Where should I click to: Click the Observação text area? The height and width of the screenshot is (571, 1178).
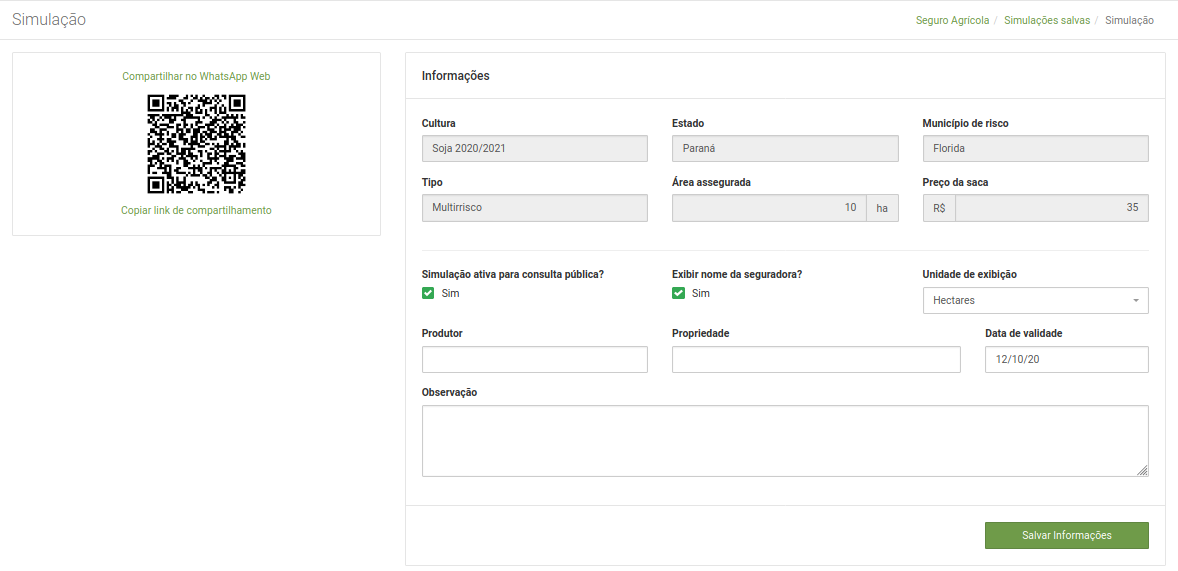click(785, 441)
